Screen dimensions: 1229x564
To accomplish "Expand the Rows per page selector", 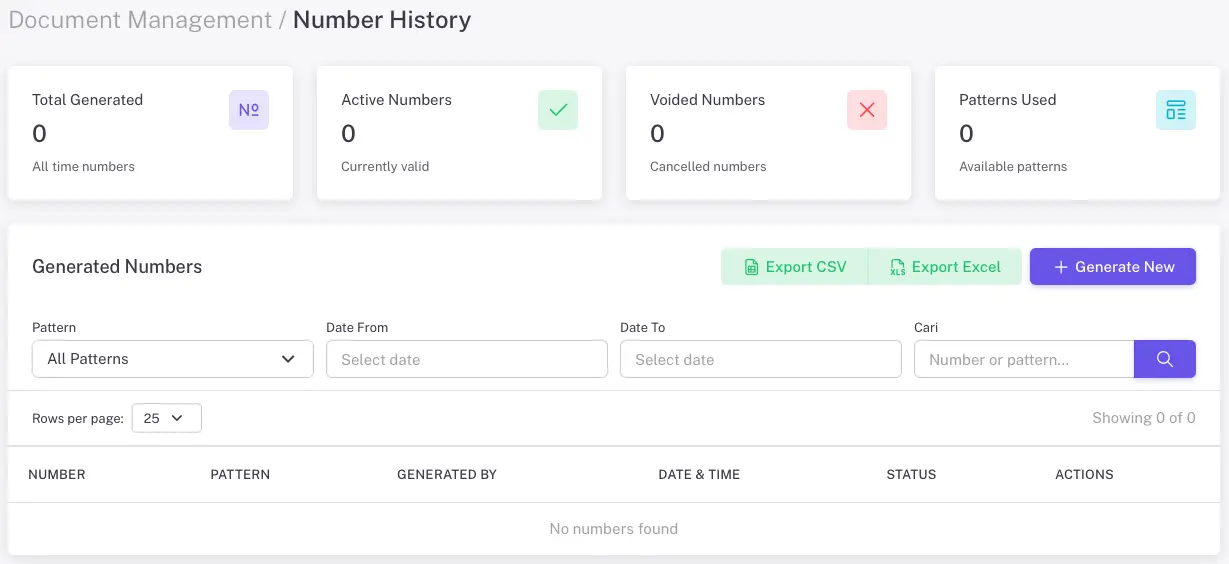I will [166, 418].
